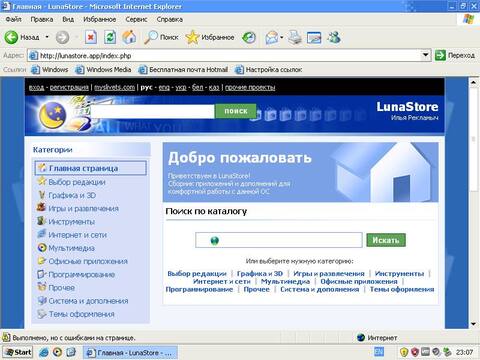
Task: Select Главная страница in categories
Action: pos(90,168)
